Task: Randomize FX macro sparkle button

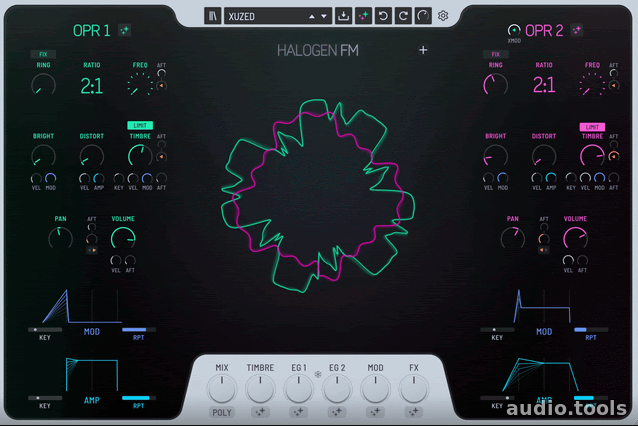Action: (414, 413)
